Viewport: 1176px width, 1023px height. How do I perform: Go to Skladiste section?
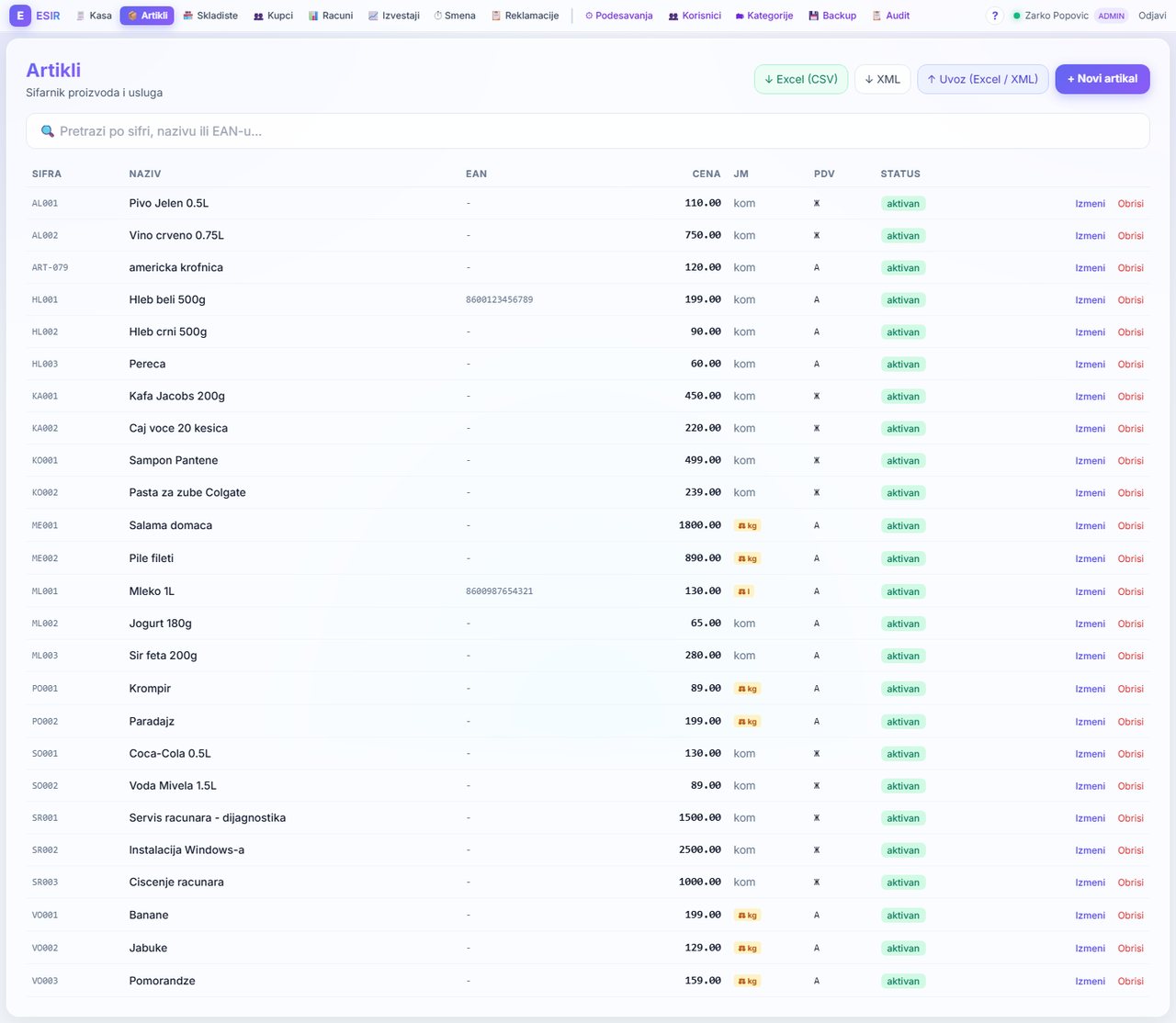coord(210,16)
